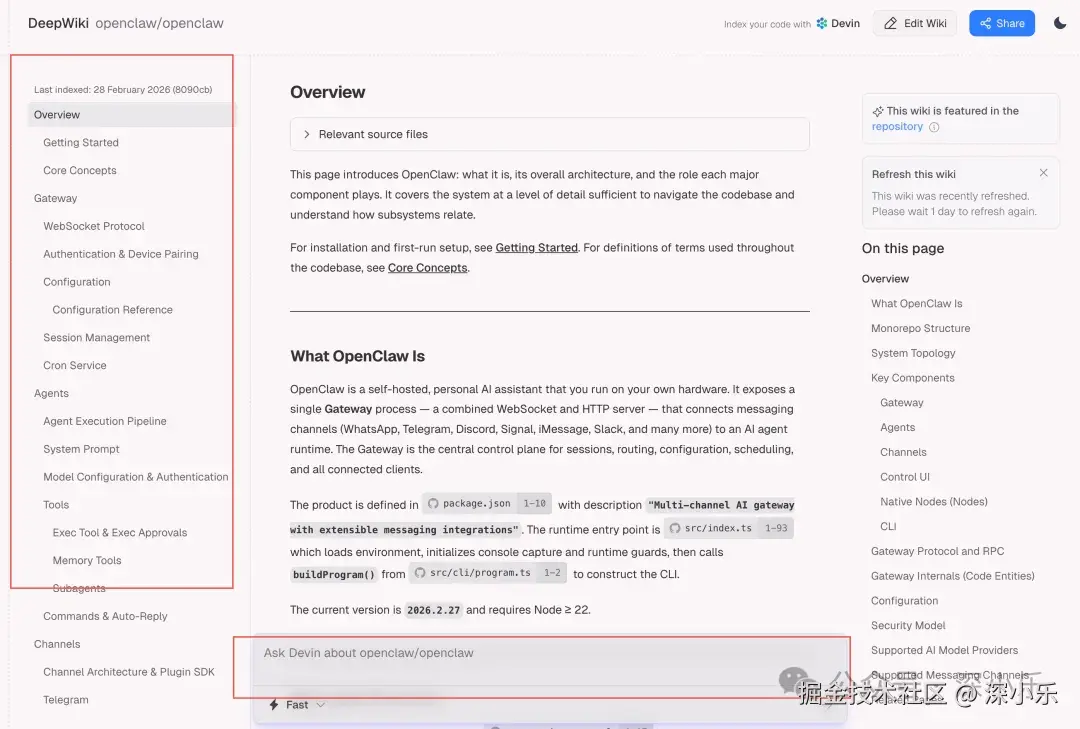Image resolution: width=1080 pixels, height=729 pixels.
Task: Jump to CLI anchor
Action: (888, 526)
